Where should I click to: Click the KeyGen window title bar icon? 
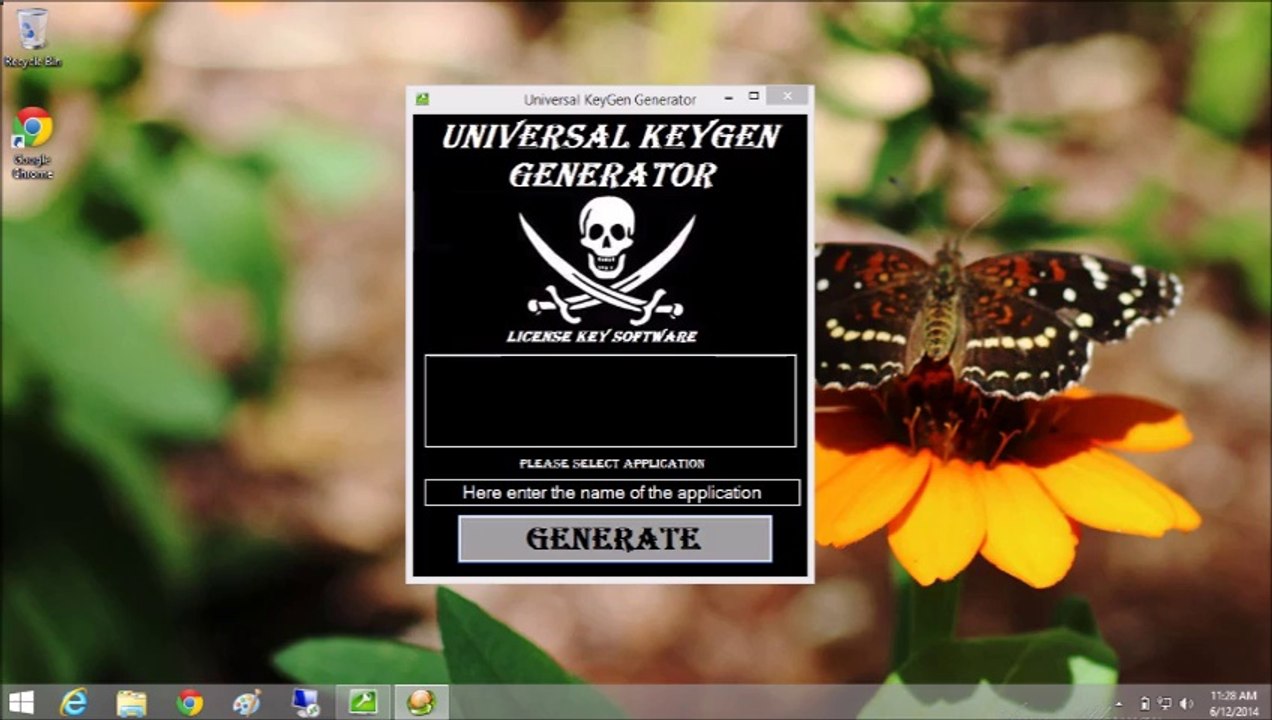click(423, 99)
